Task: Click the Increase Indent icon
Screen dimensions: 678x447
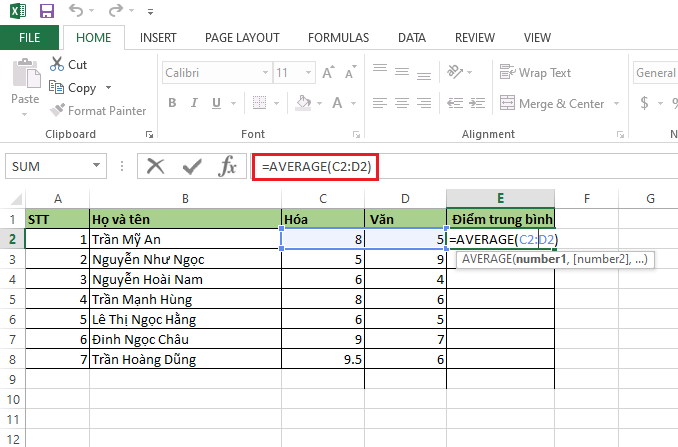Action: (477, 103)
